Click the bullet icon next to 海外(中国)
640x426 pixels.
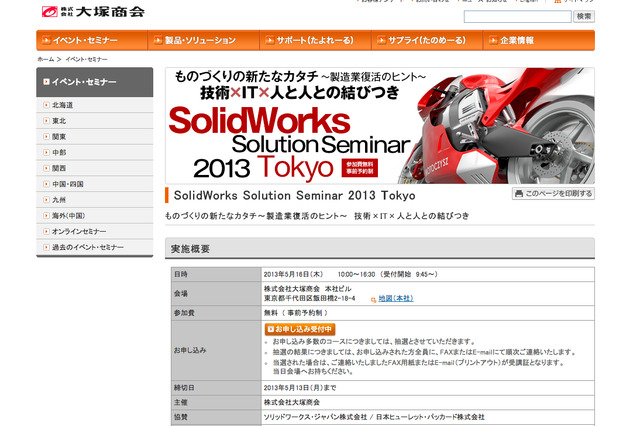47,215
